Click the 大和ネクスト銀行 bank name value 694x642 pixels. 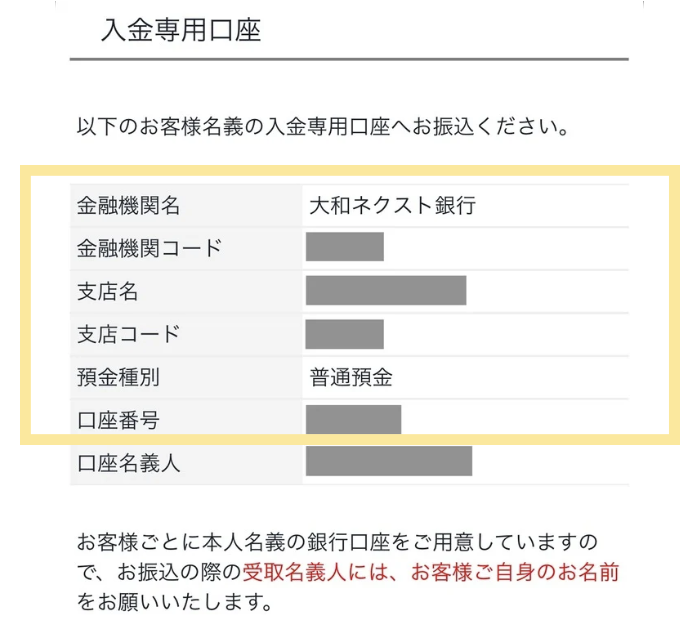point(392,205)
